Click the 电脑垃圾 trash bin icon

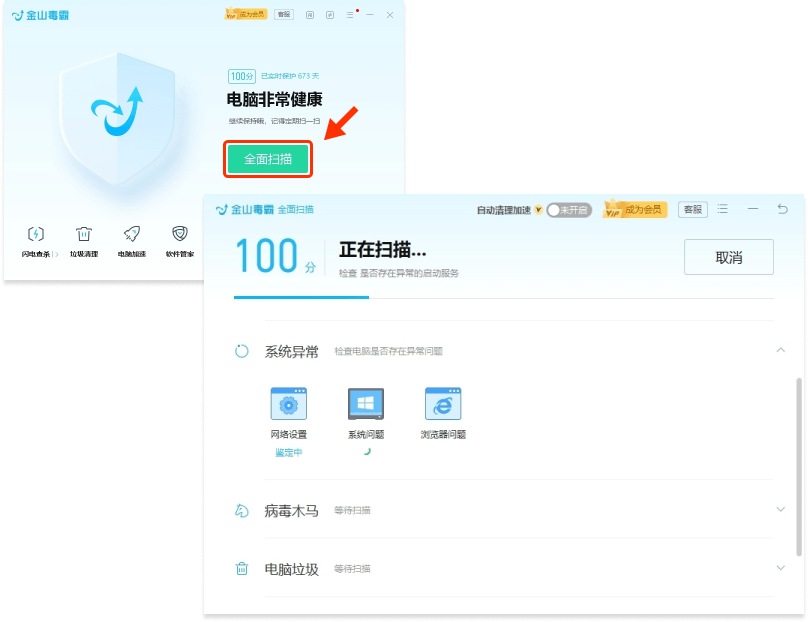point(242,569)
